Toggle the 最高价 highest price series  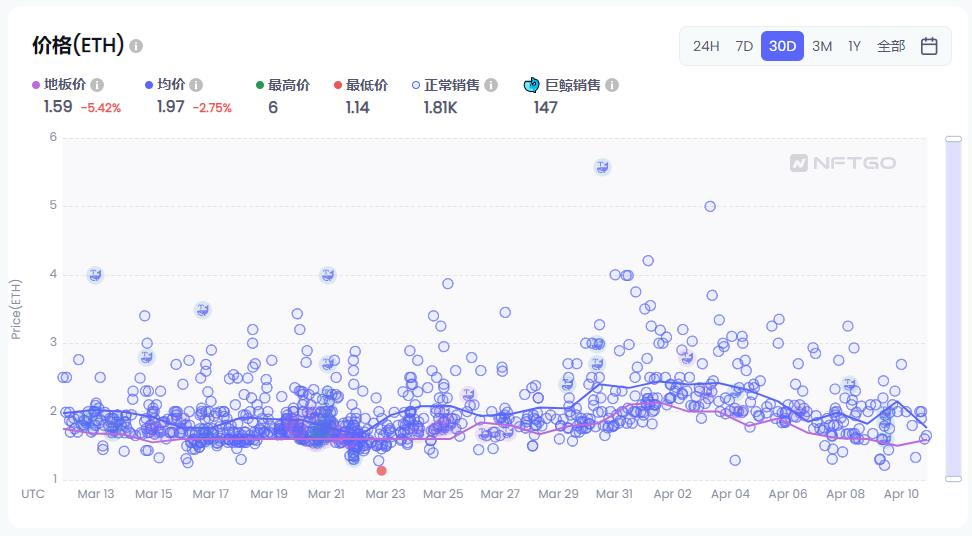click(283, 85)
